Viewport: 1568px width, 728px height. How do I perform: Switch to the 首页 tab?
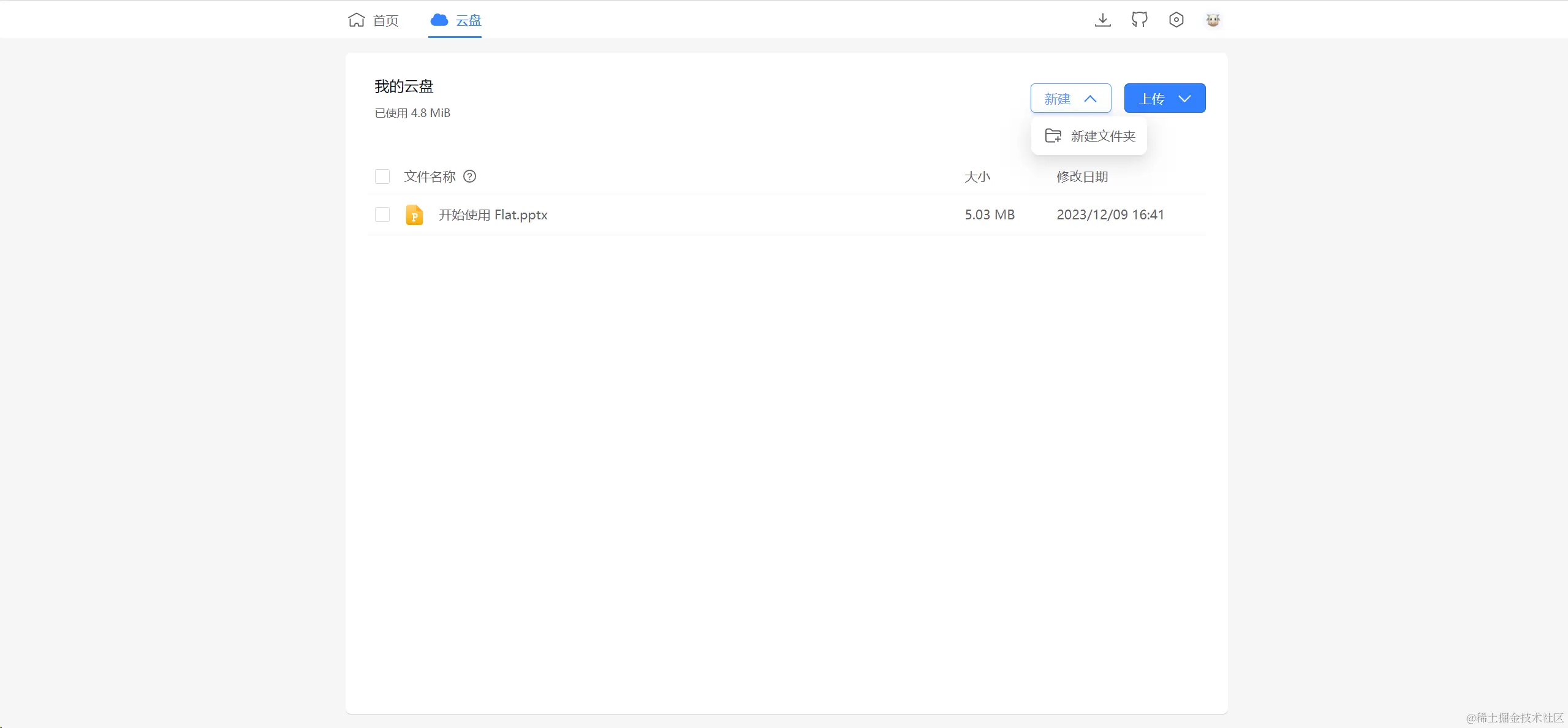tap(385, 20)
